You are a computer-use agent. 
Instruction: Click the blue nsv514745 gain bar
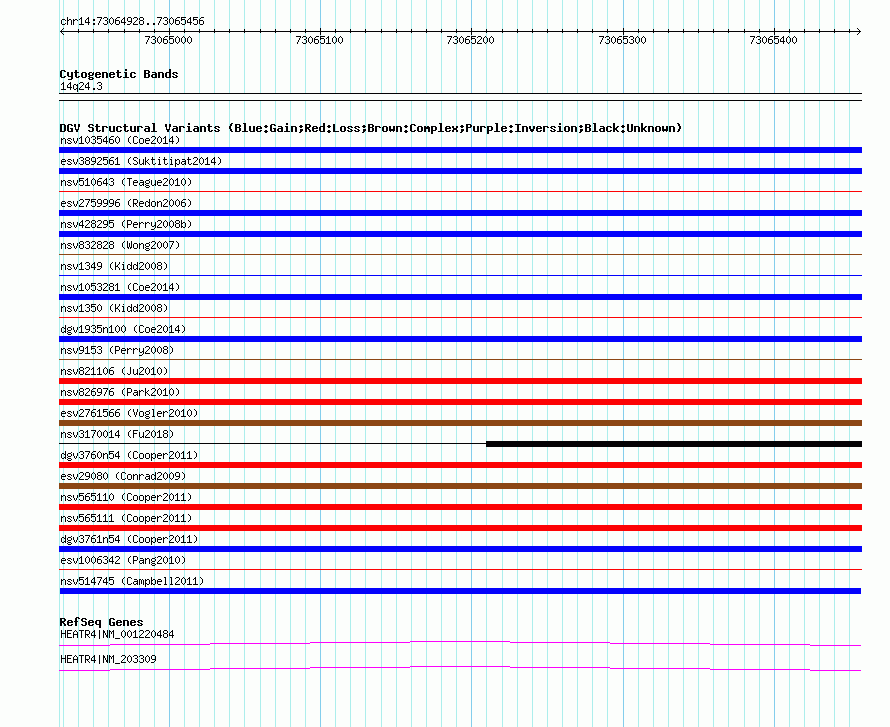tap(460, 591)
